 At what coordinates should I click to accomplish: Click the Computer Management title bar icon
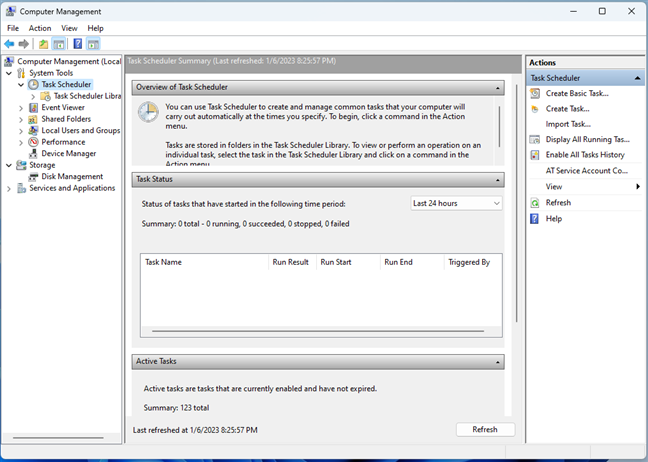click(x=11, y=11)
